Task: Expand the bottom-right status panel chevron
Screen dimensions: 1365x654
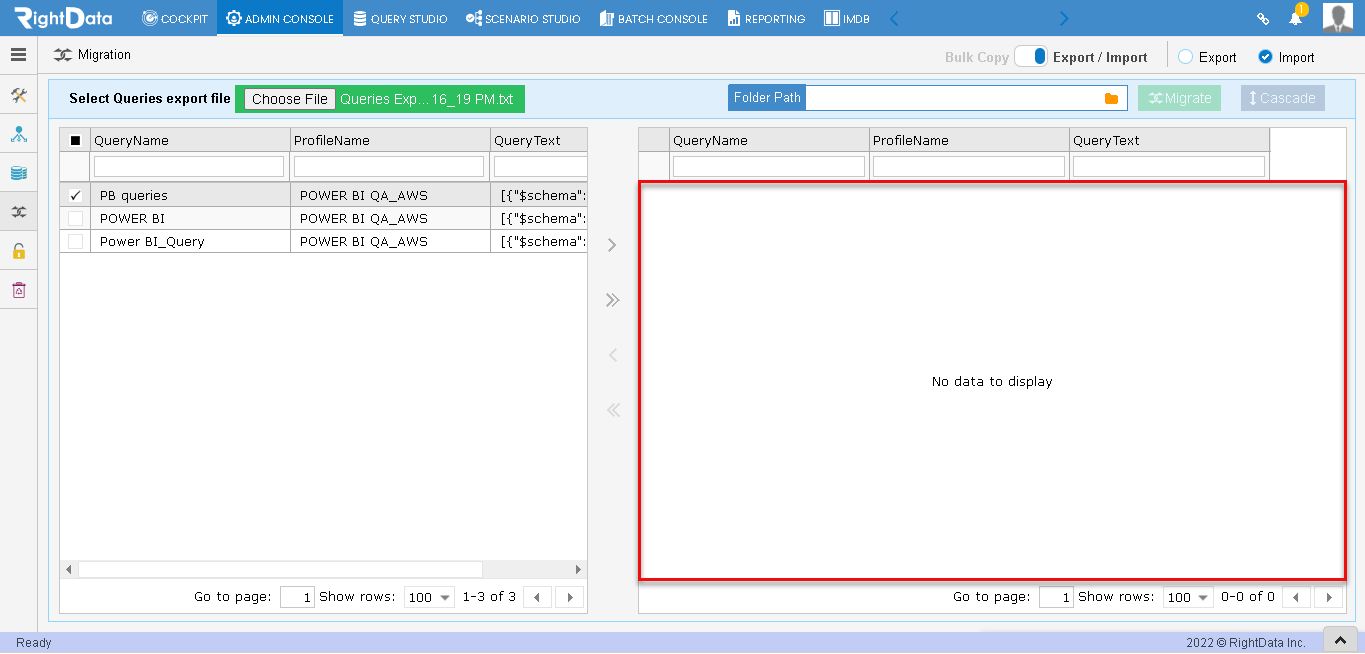Action: (1341, 640)
